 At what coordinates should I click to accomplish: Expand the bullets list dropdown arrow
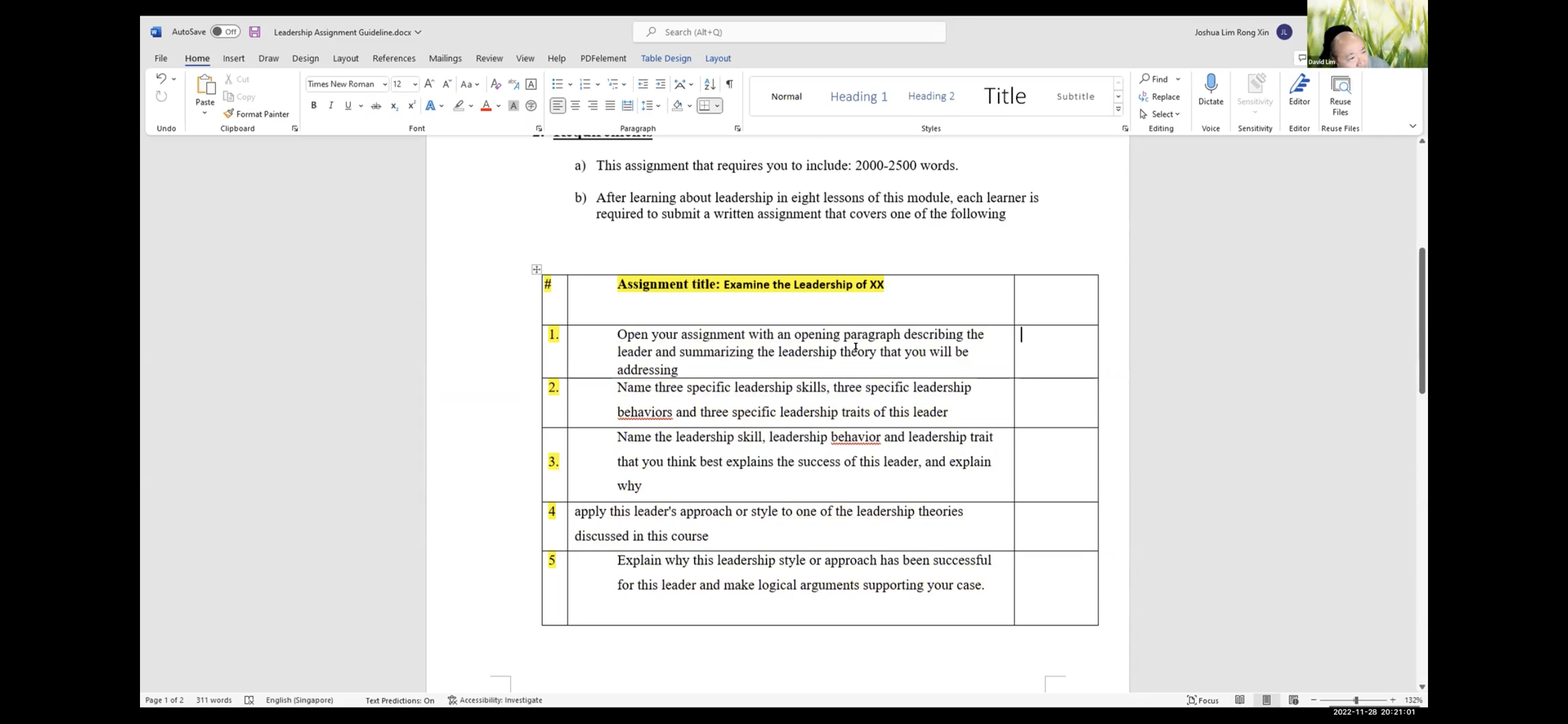570,84
